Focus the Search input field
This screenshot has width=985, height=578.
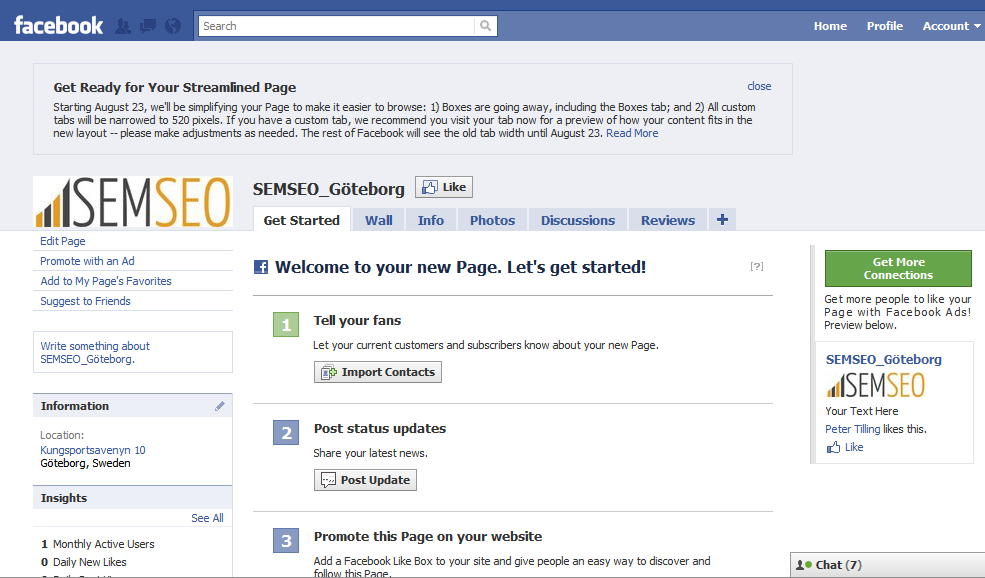[337, 26]
